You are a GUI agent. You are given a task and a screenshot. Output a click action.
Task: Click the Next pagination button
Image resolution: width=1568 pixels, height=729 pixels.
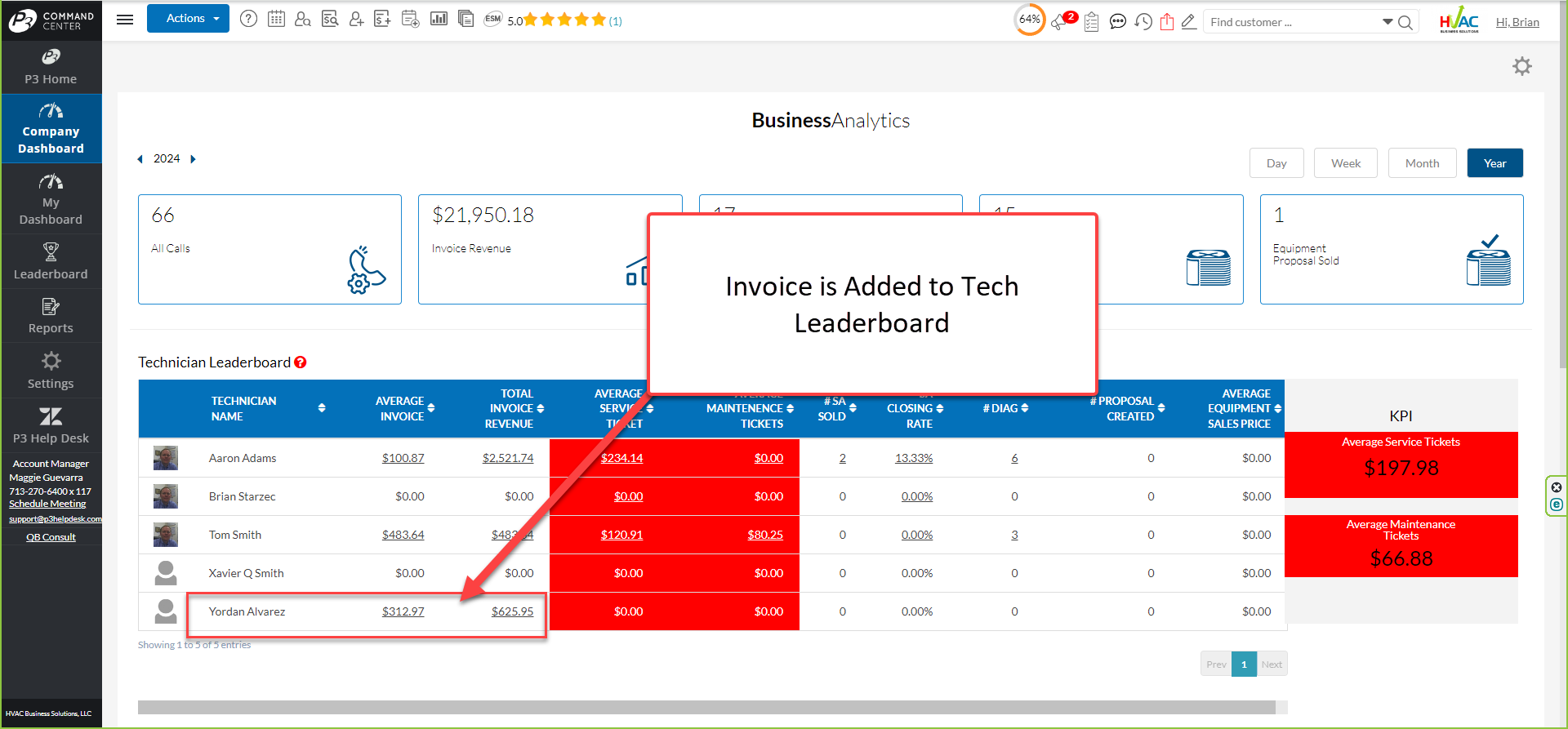tap(1272, 664)
